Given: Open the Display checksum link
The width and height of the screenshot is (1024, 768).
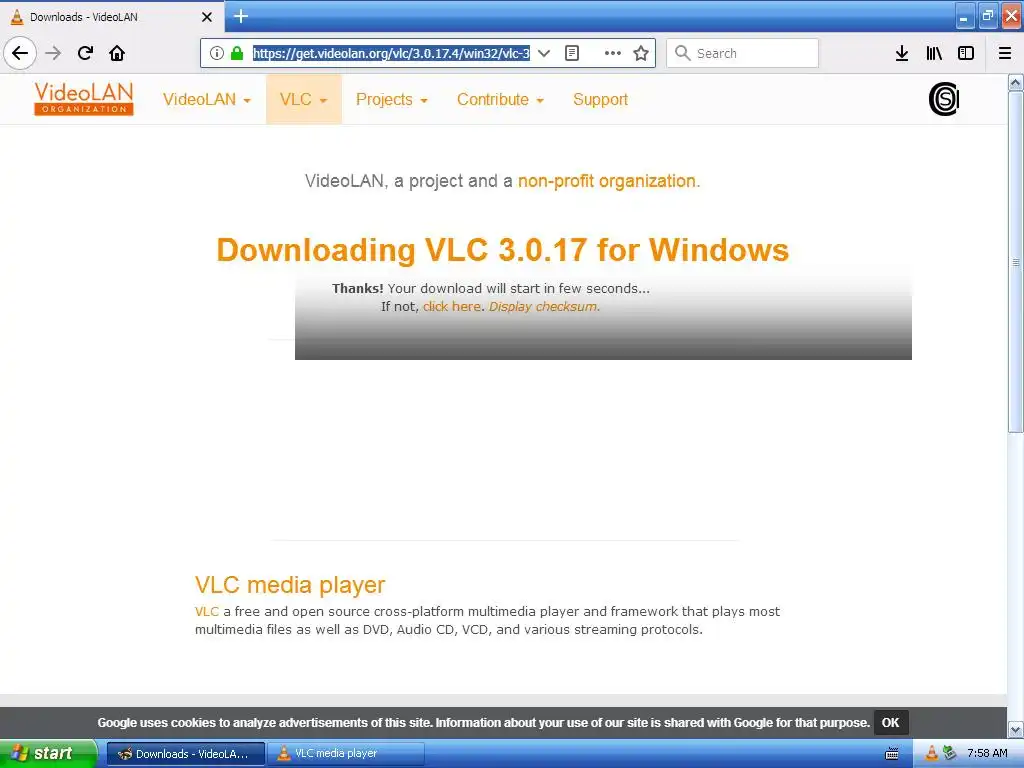Looking at the screenshot, I should coord(544,306).
